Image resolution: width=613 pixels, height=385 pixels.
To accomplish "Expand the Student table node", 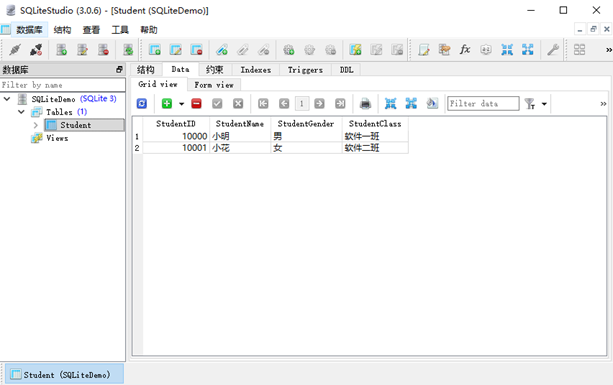I will point(36,125).
